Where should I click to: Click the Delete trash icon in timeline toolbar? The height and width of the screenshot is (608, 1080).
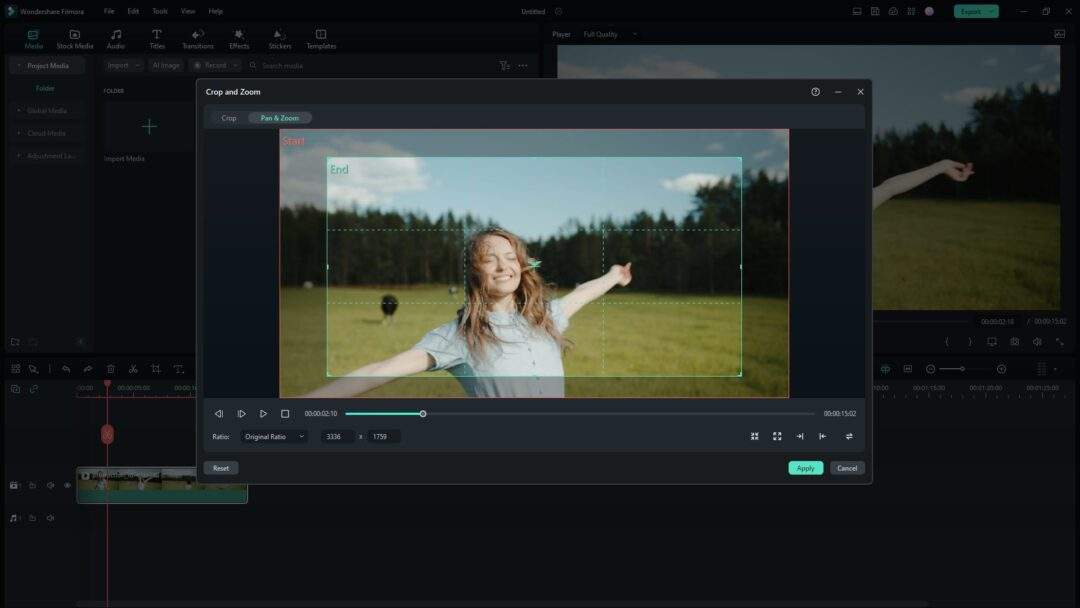click(113, 368)
